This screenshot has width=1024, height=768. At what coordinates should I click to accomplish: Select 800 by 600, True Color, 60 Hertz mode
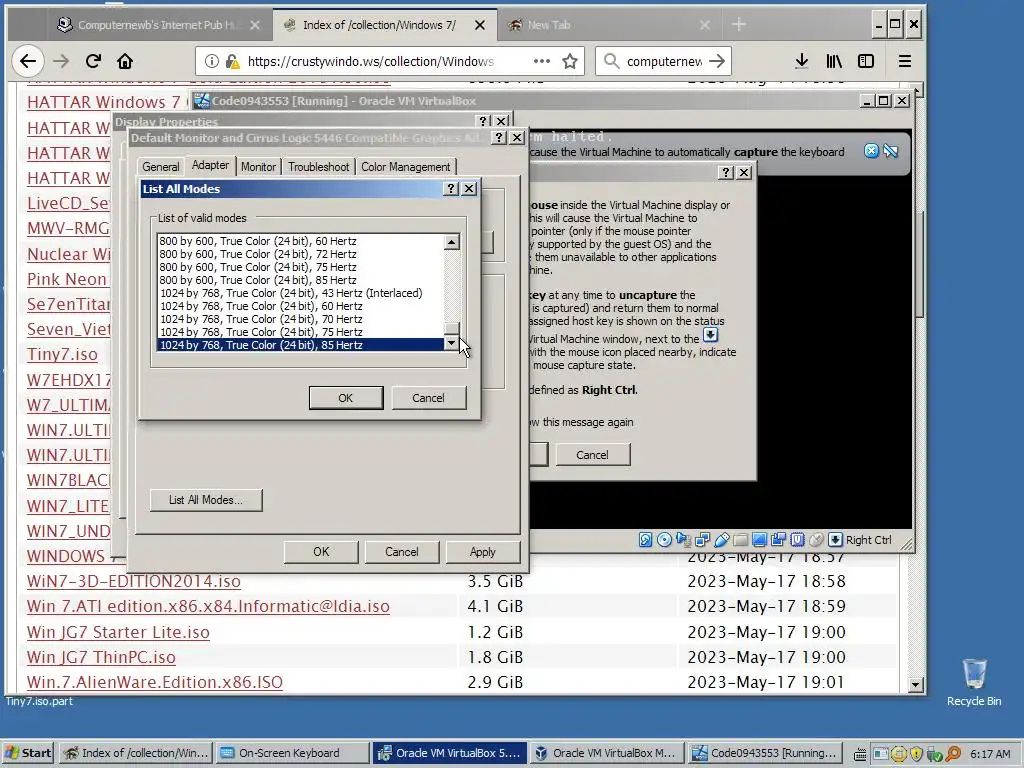(x=300, y=241)
